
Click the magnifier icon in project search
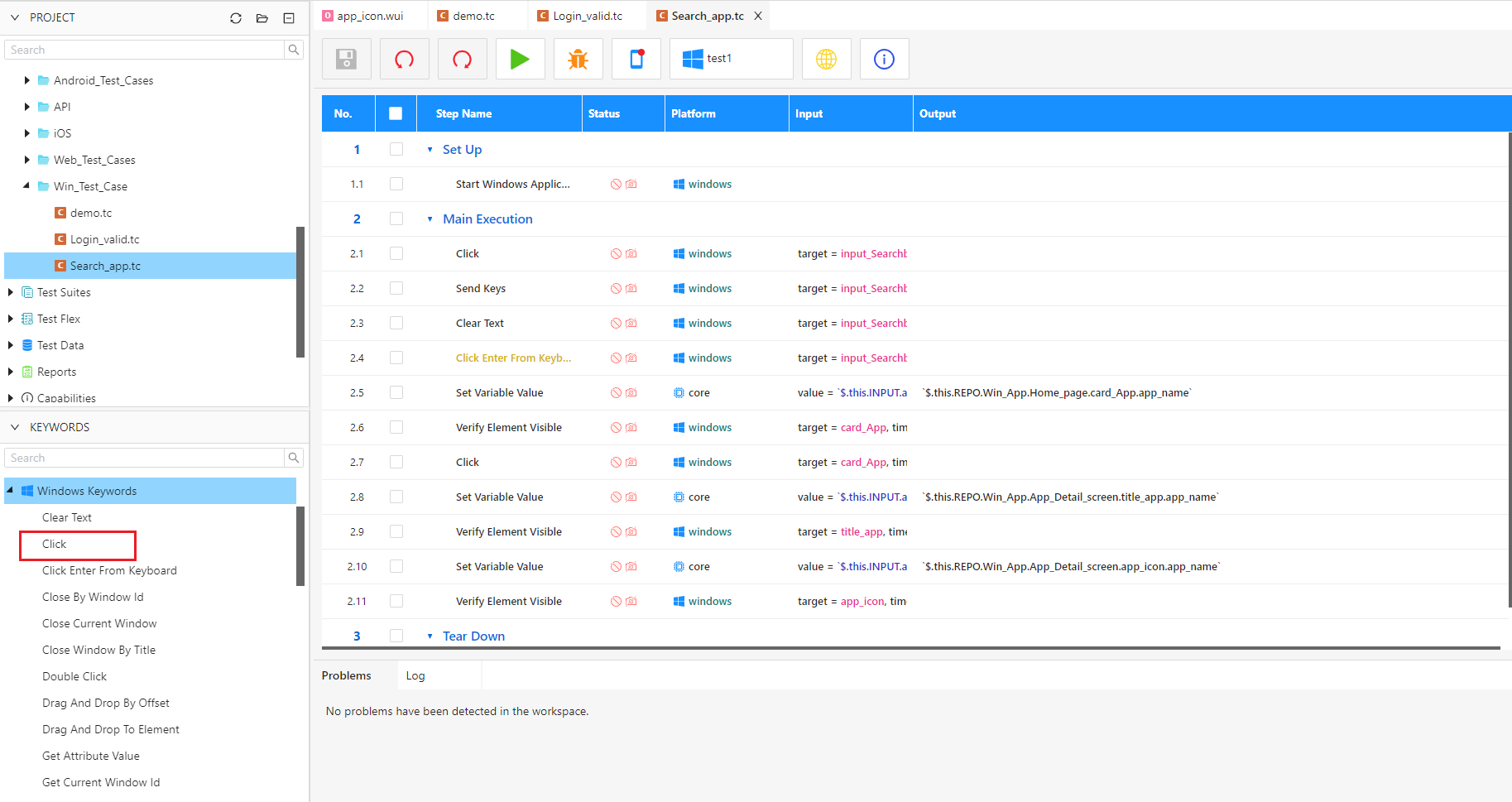pos(294,50)
